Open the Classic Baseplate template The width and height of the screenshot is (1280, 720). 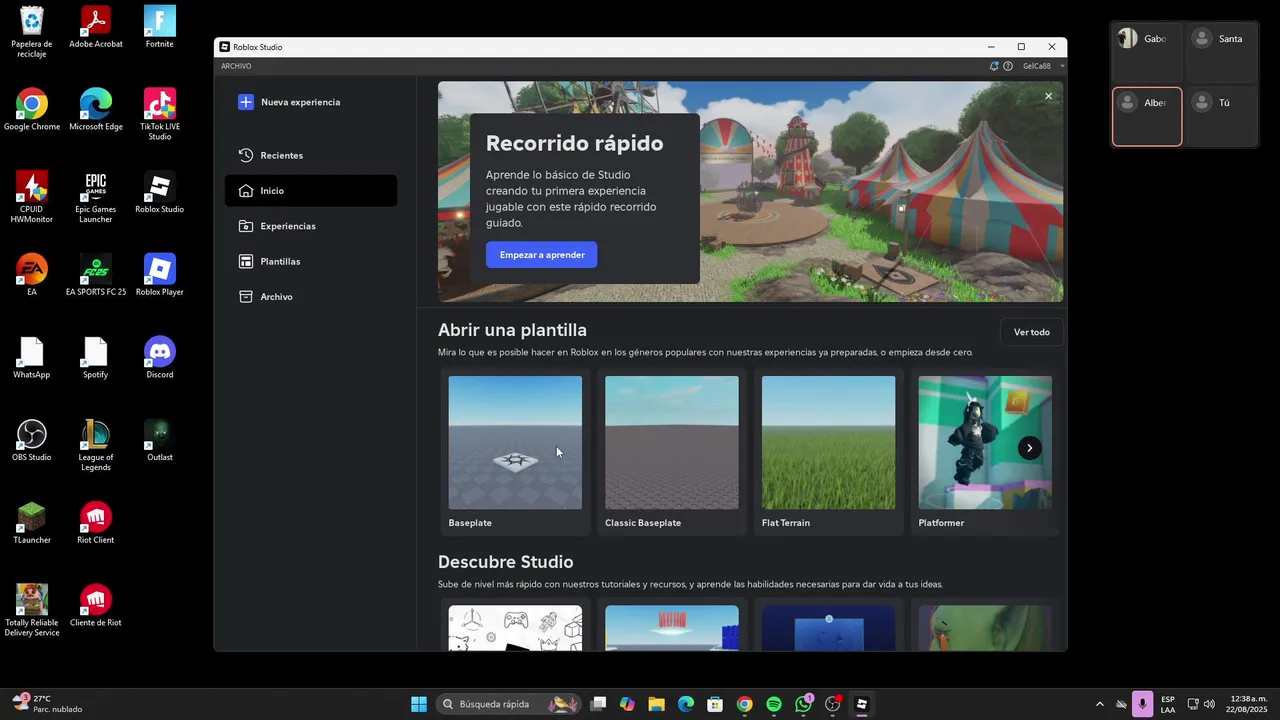pos(672,453)
